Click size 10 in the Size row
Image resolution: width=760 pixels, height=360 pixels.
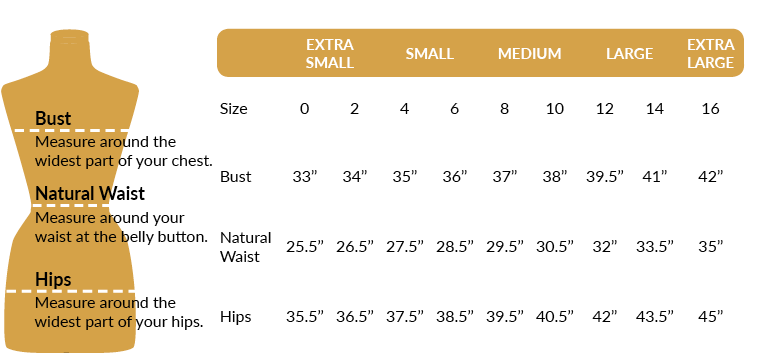[x=554, y=109]
